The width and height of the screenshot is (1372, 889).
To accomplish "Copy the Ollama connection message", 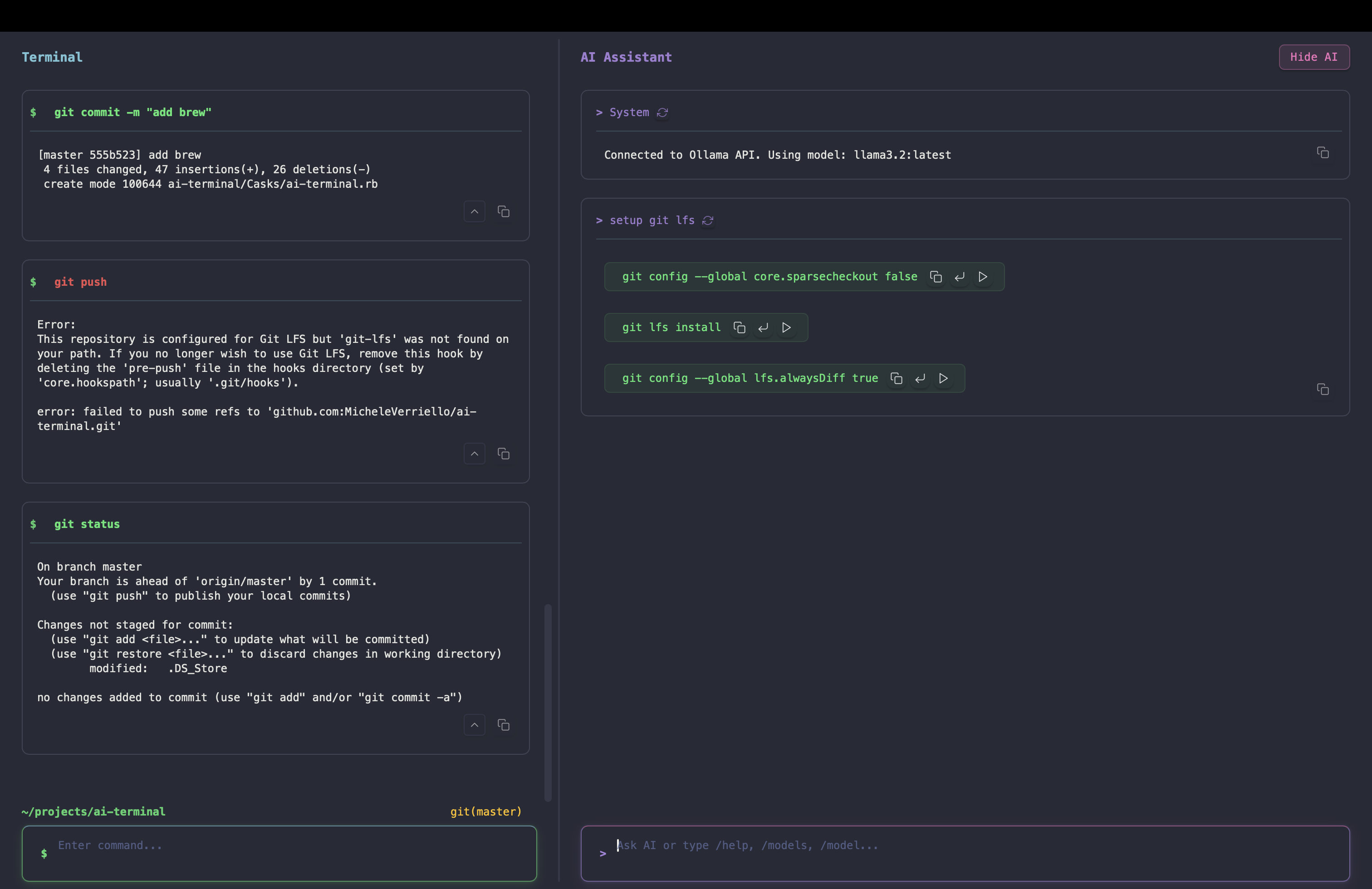I will point(1323,152).
